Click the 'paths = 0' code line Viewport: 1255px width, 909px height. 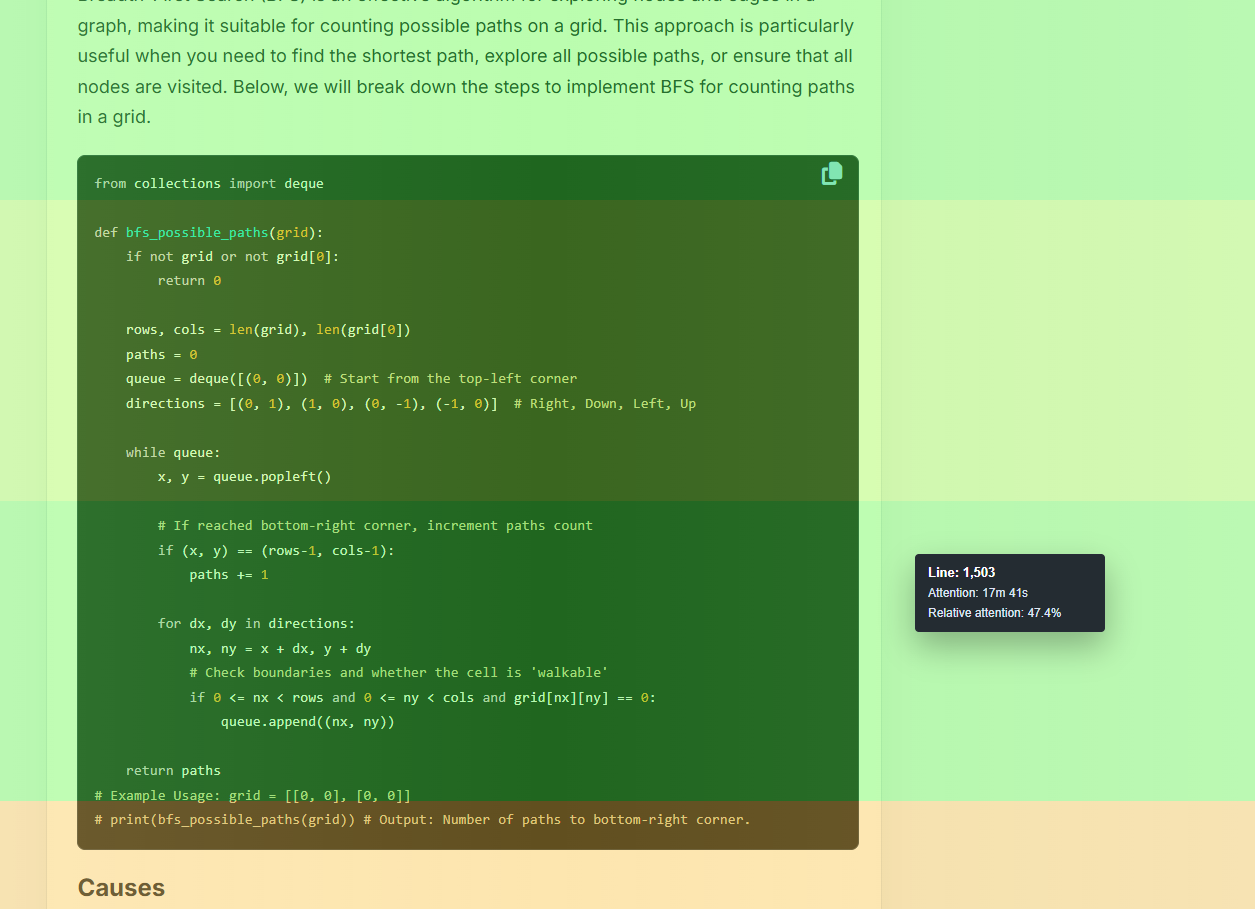[162, 354]
